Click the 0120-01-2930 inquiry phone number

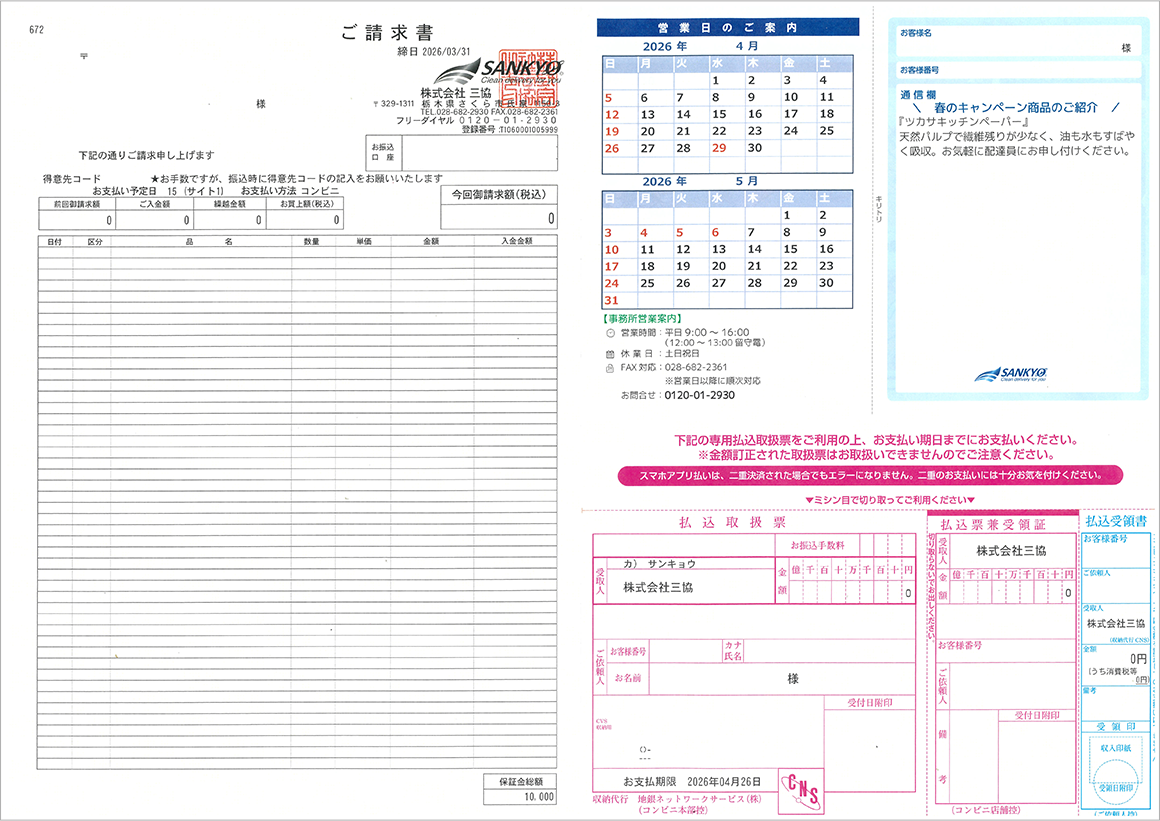click(x=699, y=396)
